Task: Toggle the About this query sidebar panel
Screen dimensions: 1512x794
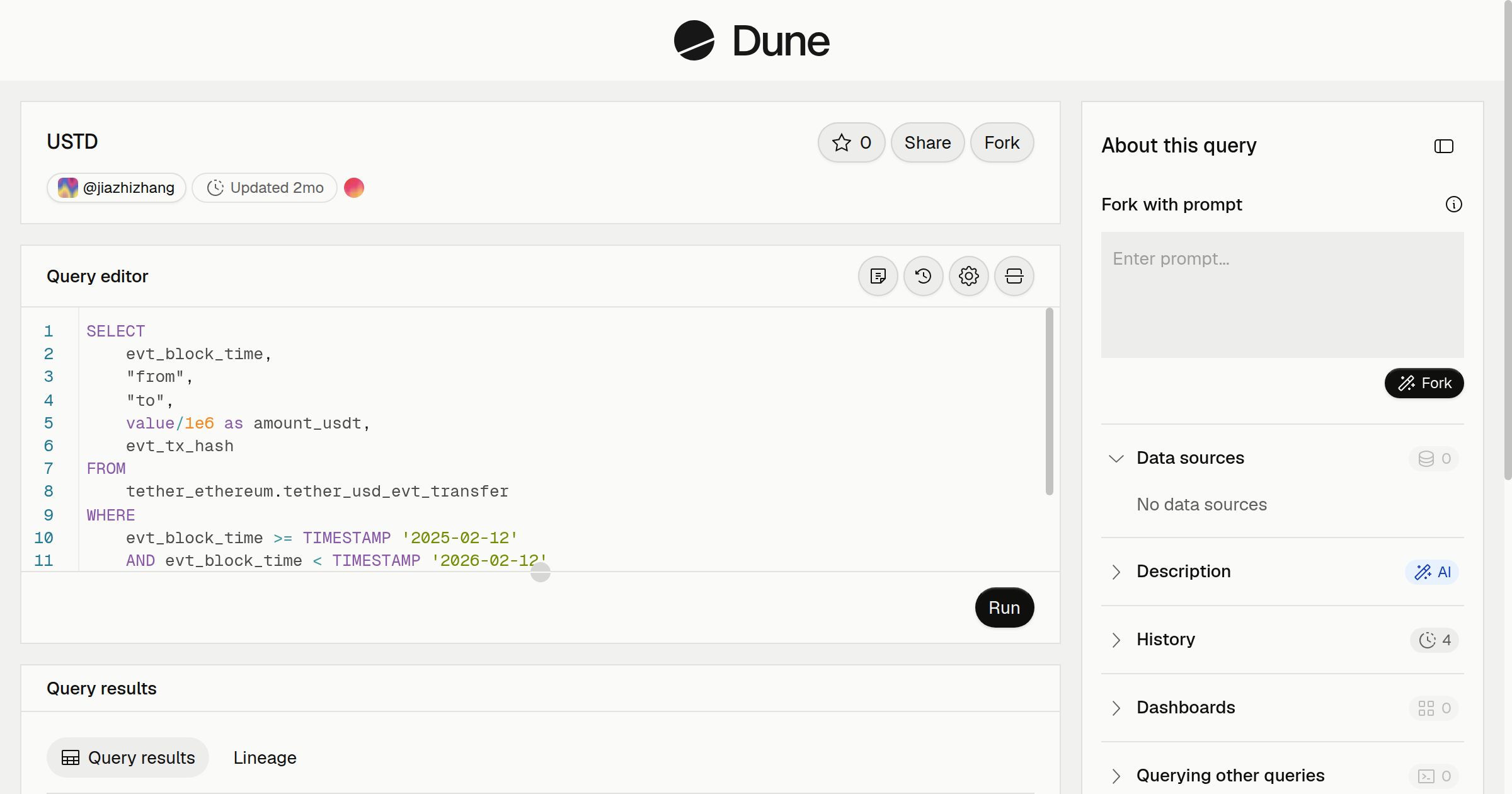Action: pos(1443,146)
